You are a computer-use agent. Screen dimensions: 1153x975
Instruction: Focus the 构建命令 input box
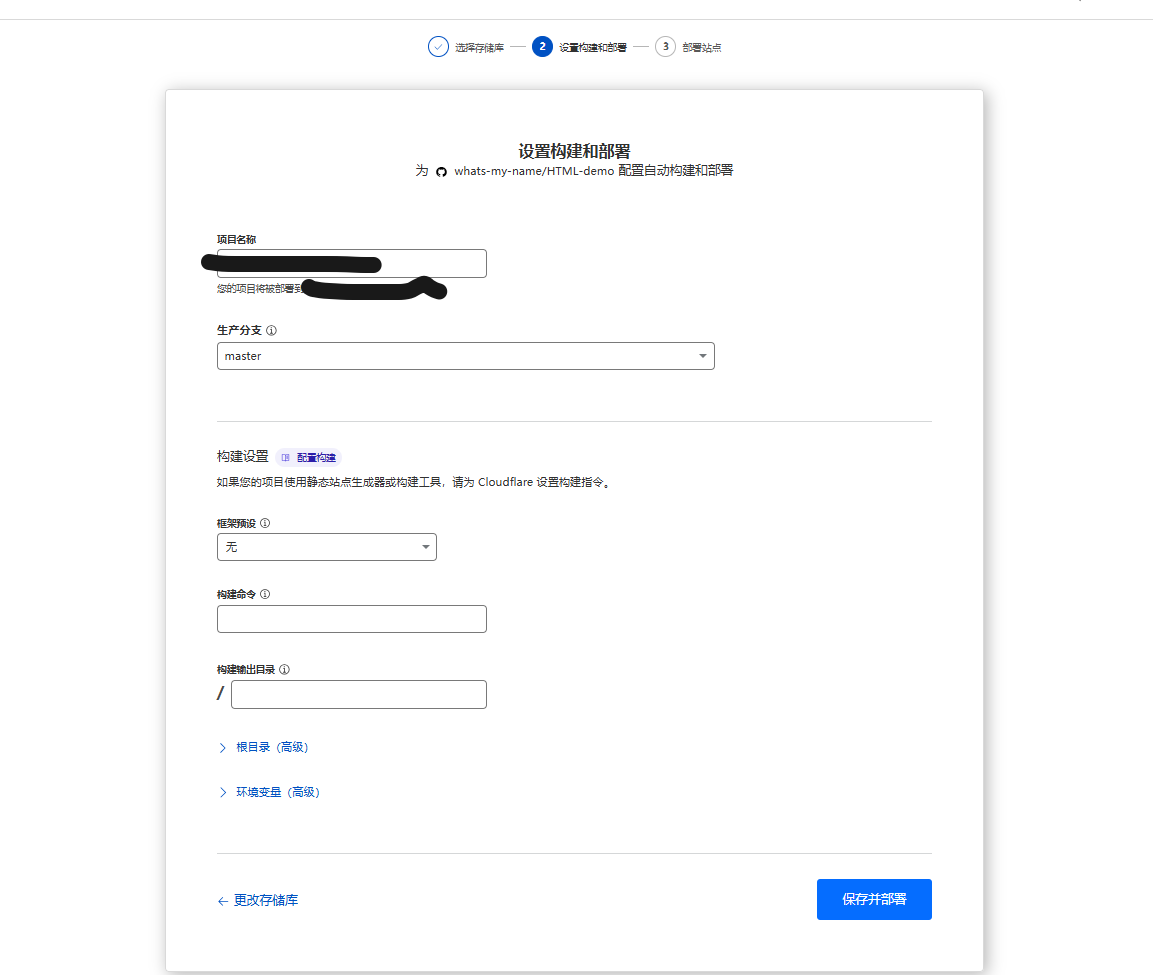(351, 619)
